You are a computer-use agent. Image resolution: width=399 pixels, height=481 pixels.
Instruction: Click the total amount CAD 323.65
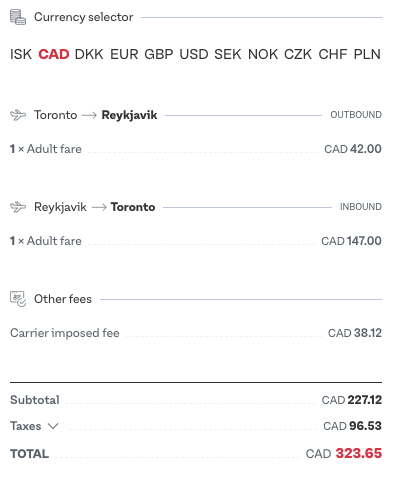344,453
